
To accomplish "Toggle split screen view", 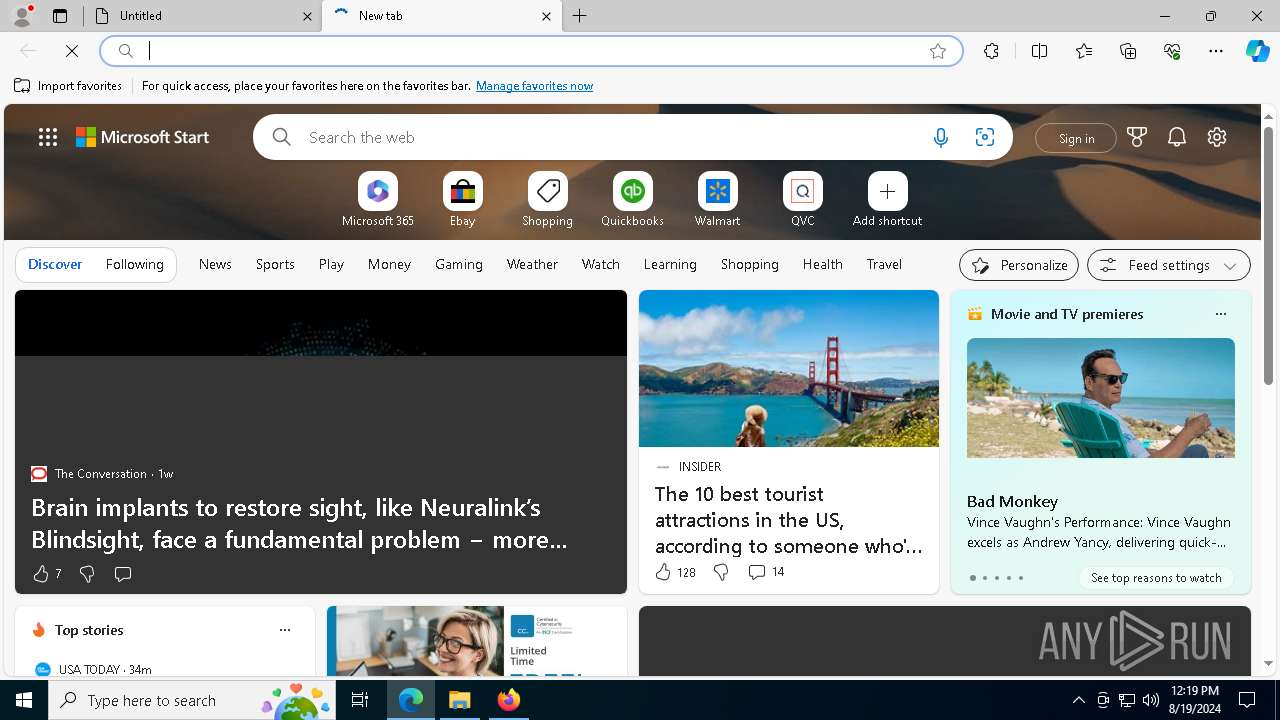I will click(1039, 51).
